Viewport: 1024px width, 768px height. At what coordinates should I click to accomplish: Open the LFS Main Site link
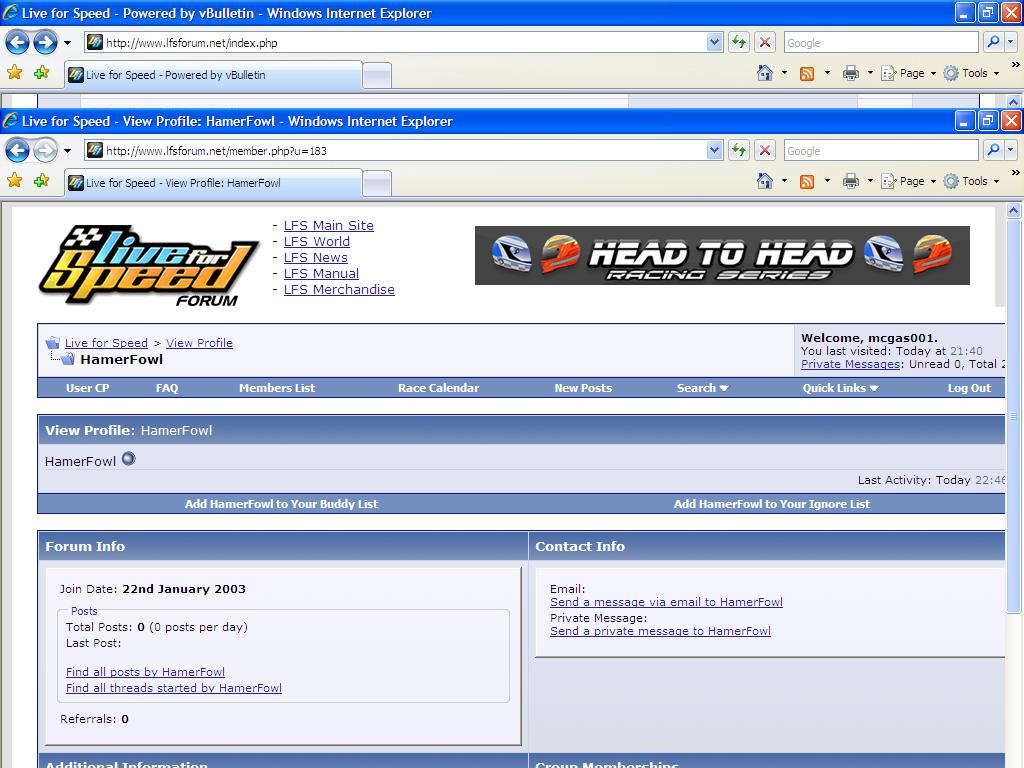(328, 225)
